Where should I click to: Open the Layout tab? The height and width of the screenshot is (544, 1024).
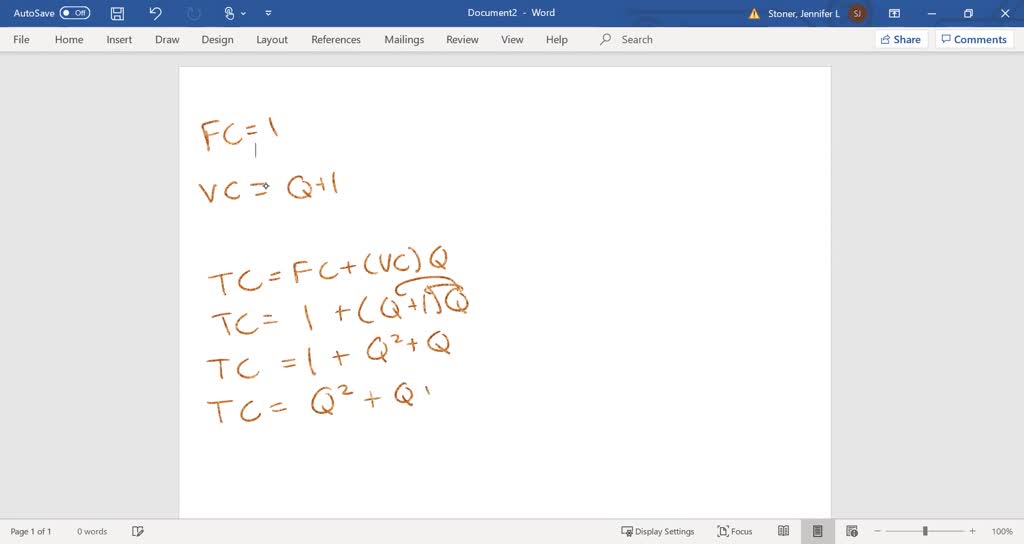point(272,39)
